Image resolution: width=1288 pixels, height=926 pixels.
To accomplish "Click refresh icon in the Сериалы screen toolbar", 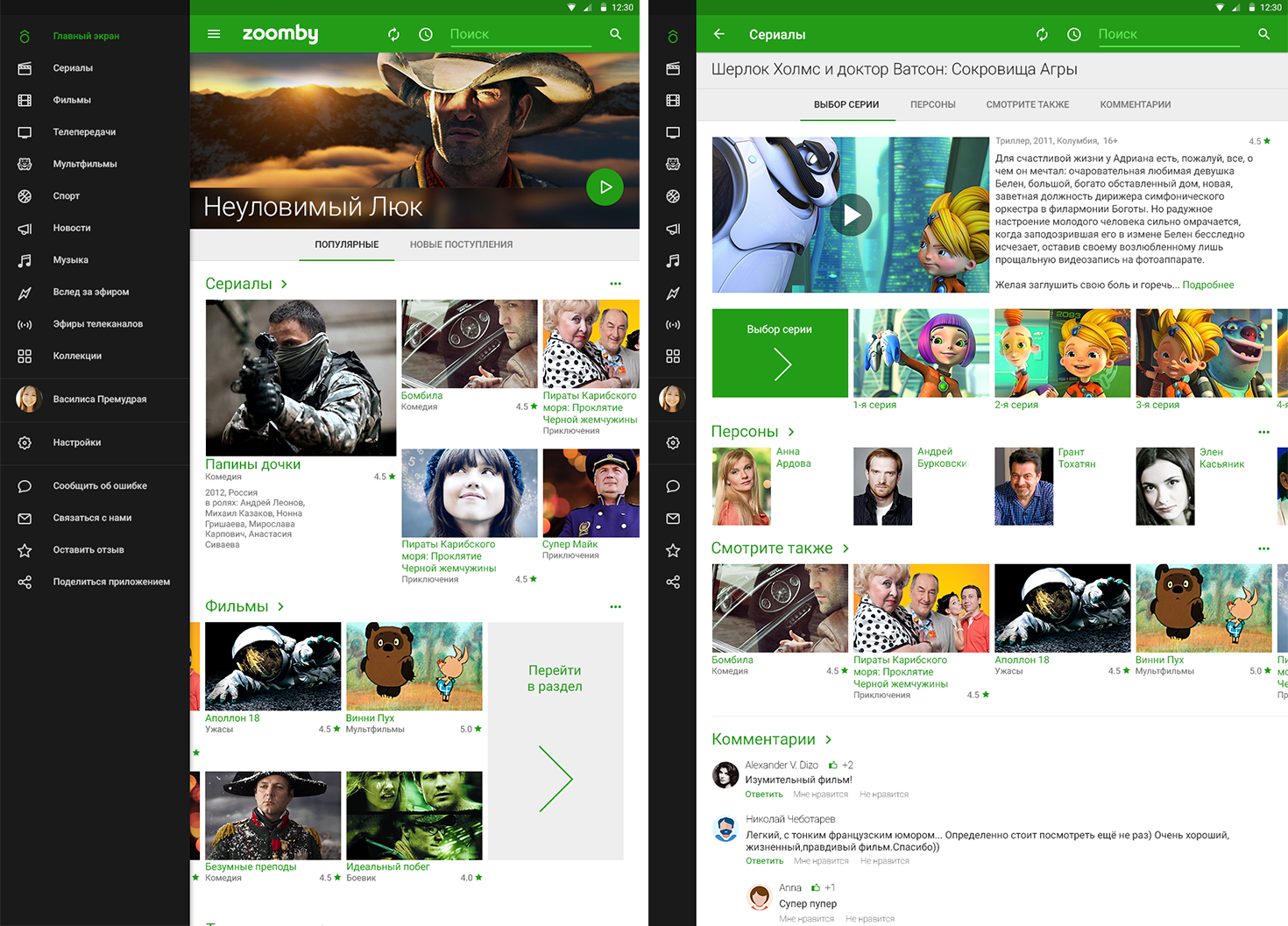I will (x=1042, y=34).
